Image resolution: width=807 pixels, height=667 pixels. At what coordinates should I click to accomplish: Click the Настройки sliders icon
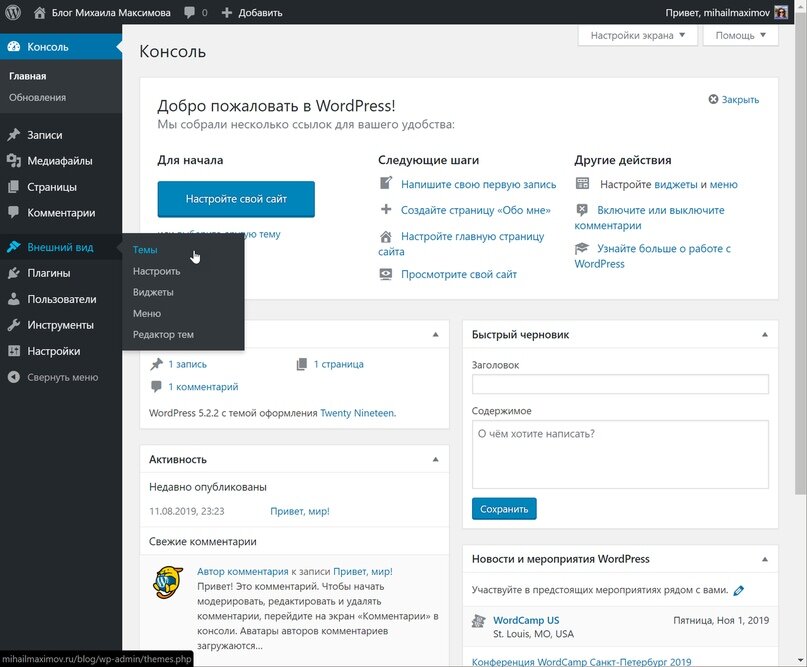[x=14, y=351]
